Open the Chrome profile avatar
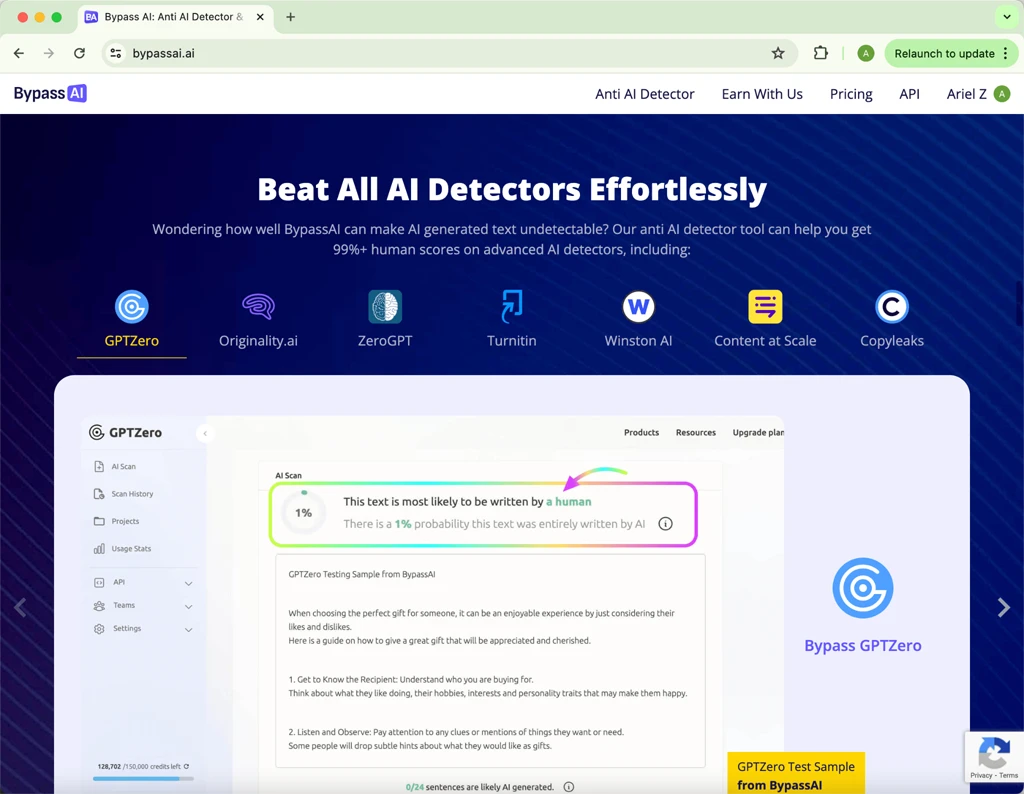 pyautogui.click(x=865, y=54)
